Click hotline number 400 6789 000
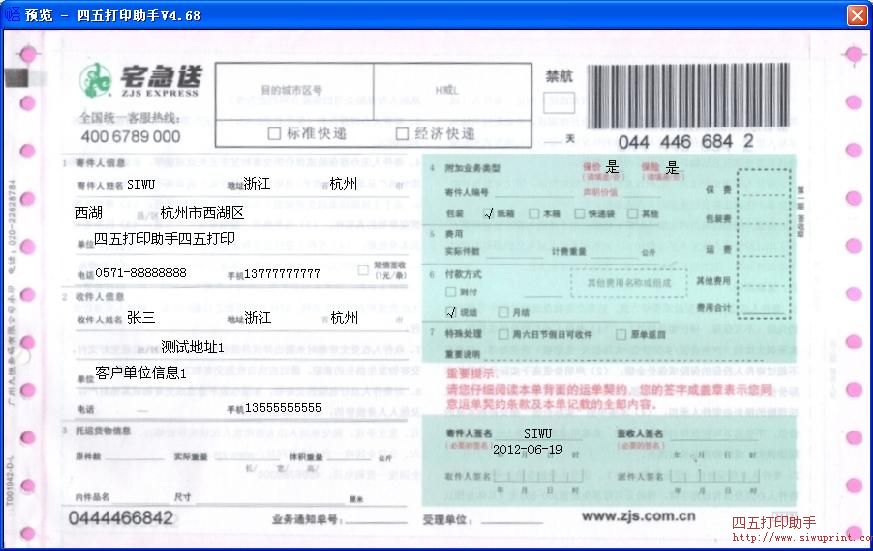This screenshot has height=551, width=873. coord(130,136)
